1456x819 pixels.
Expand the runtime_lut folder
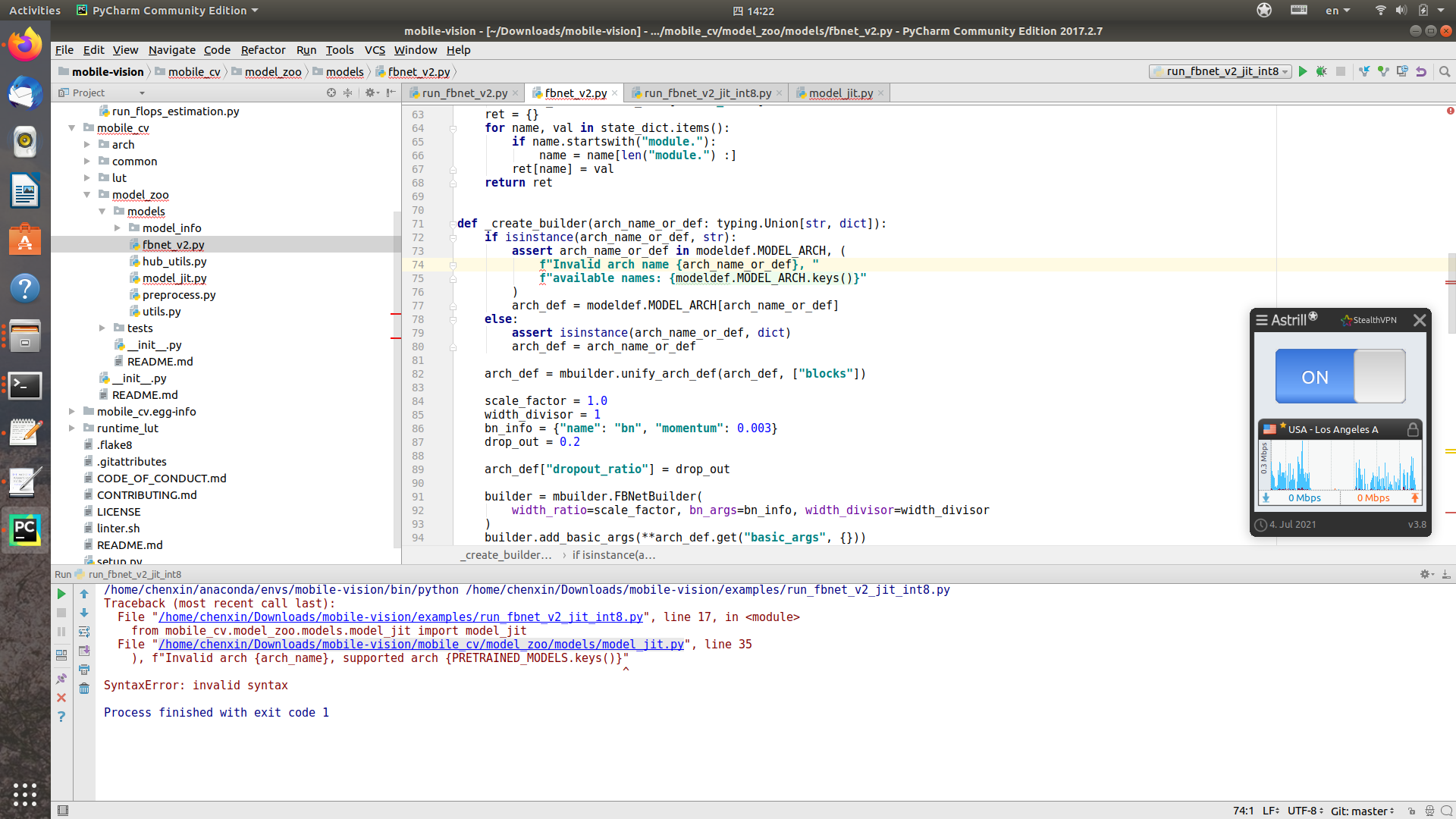72,428
